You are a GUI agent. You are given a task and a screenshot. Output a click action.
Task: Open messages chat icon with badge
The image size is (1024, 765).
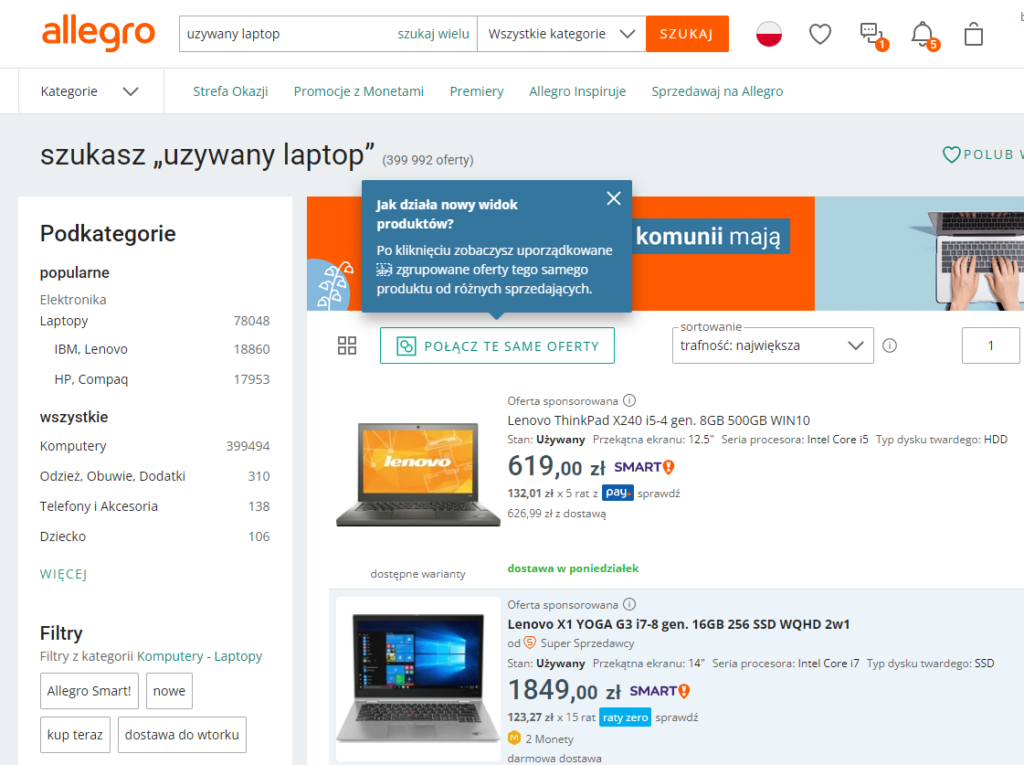tap(873, 35)
